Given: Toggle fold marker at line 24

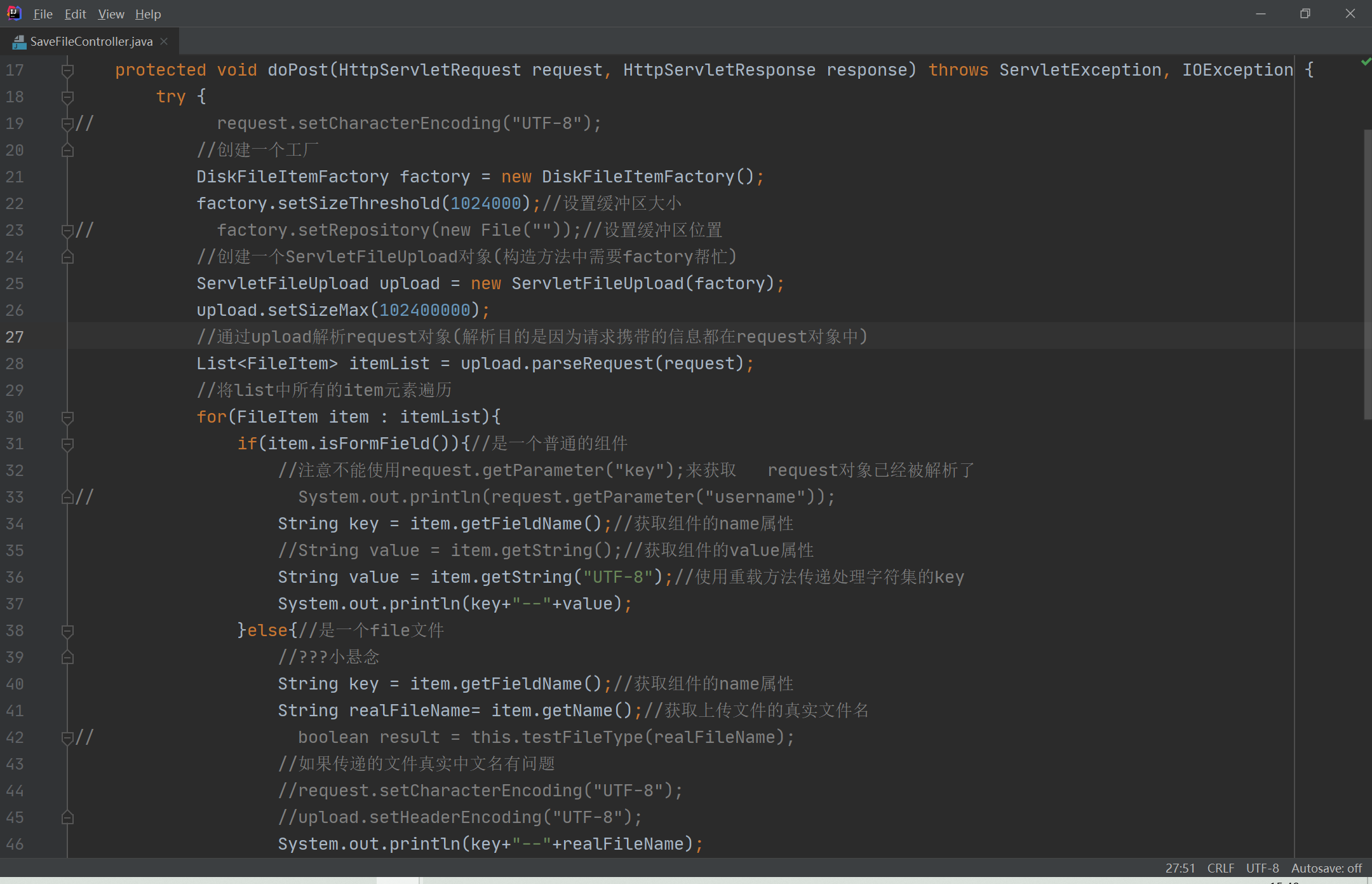Looking at the screenshot, I should 67,257.
